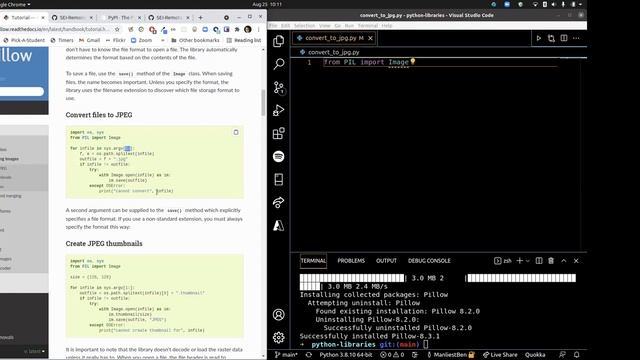Switch to DEBUG CONSOLE panel tab
The image size is (640, 360).
click(x=429, y=260)
